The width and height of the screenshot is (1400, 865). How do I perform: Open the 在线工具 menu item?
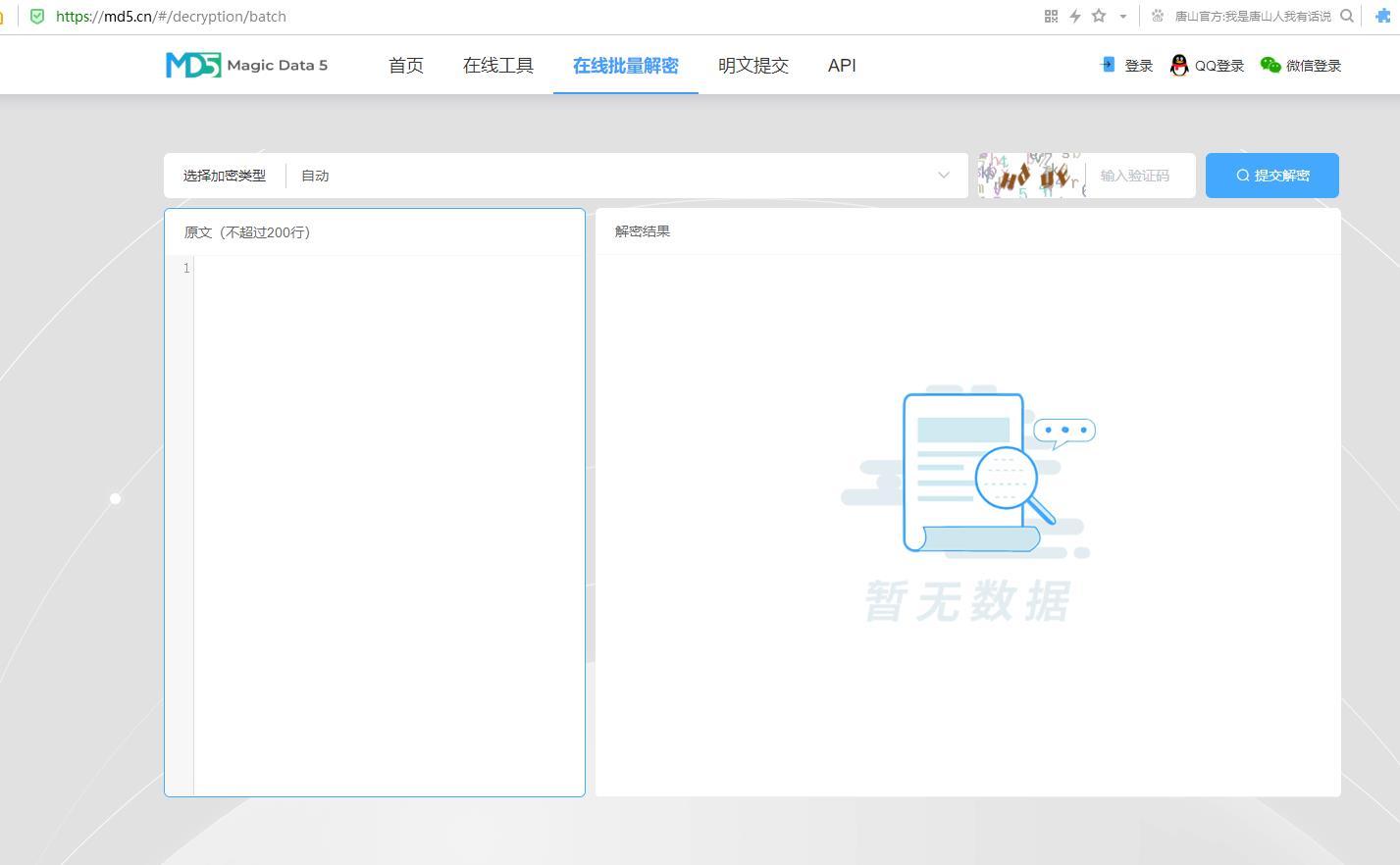498,66
